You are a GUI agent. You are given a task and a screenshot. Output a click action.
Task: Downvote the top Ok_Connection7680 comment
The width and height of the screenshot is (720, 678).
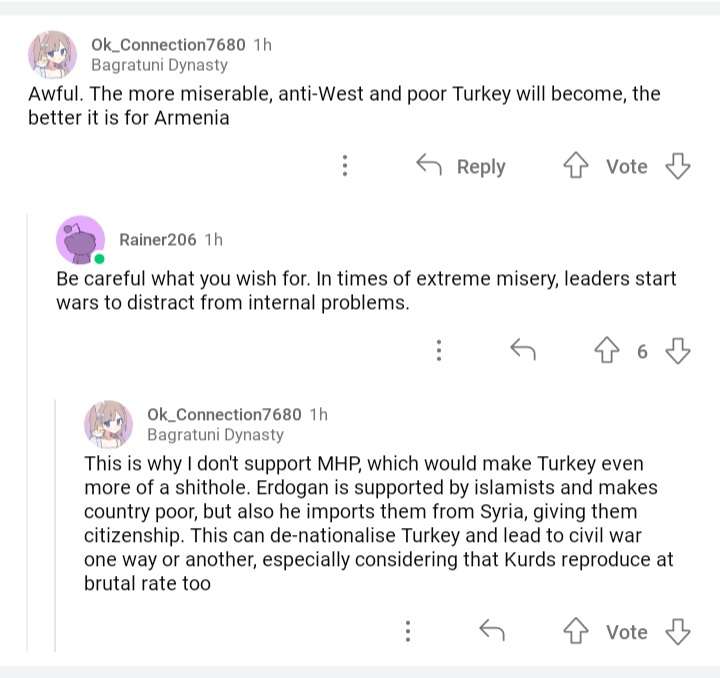(x=678, y=166)
